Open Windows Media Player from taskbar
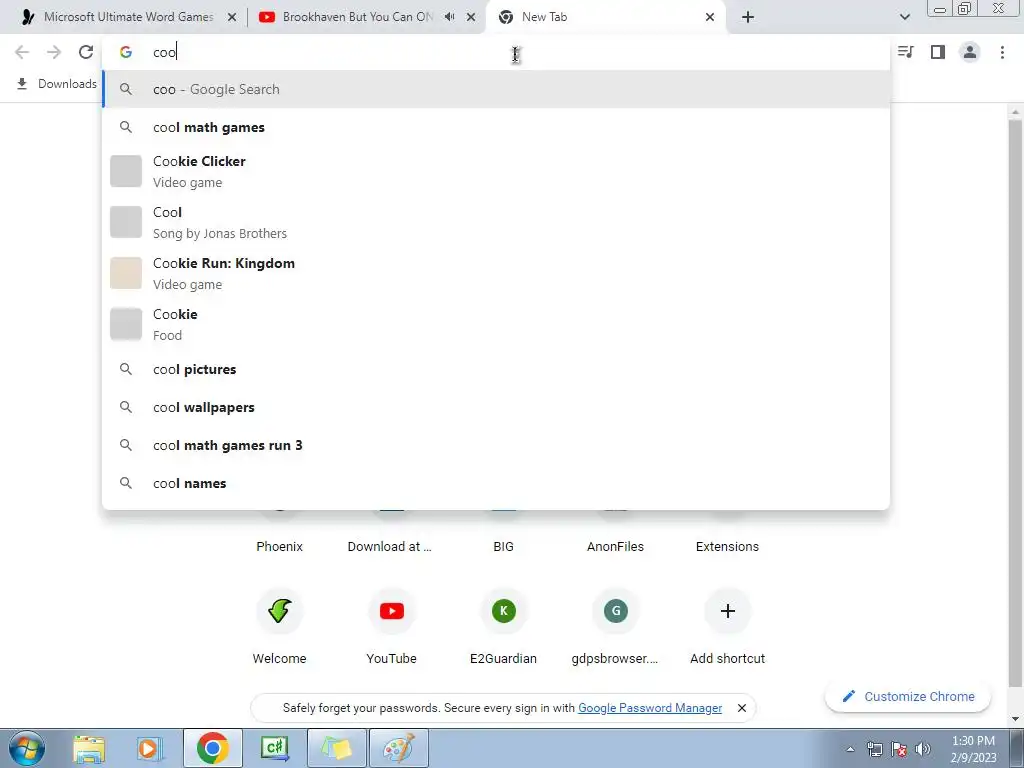This screenshot has height=768, width=1024. click(149, 748)
